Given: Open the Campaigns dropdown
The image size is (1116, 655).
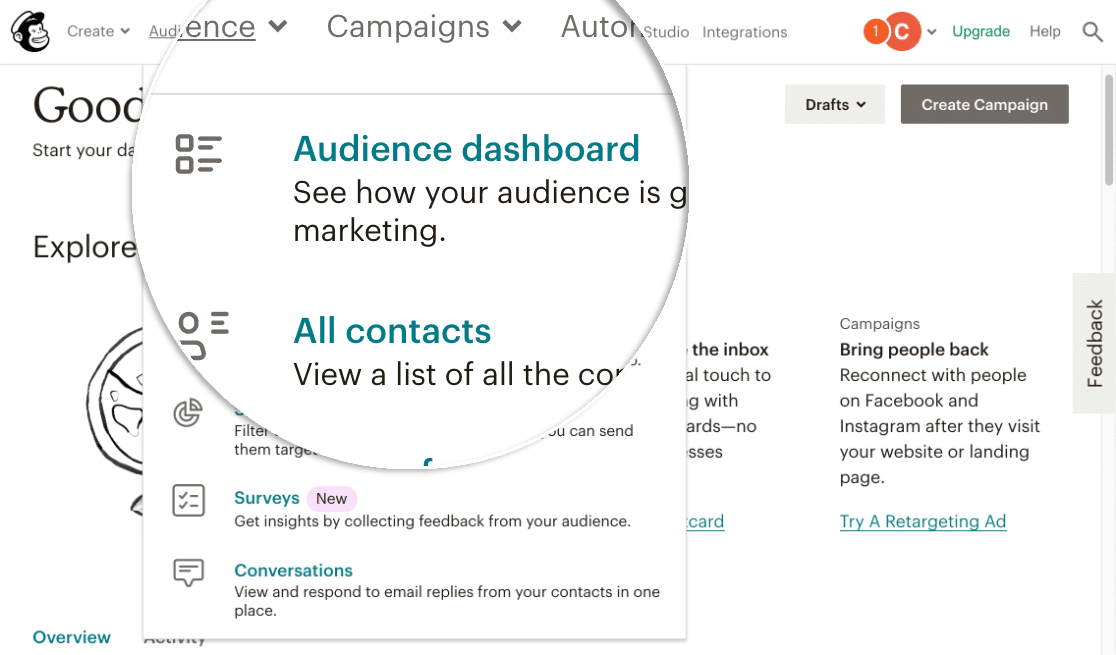Looking at the screenshot, I should coord(422,27).
